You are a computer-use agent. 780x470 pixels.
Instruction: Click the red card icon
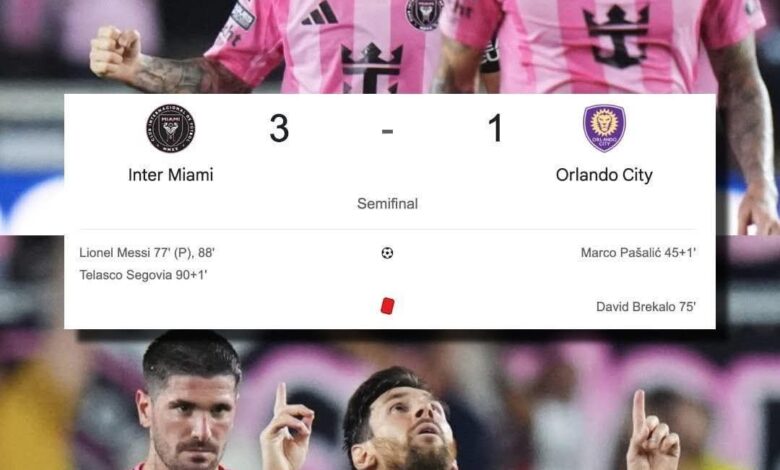click(x=388, y=306)
